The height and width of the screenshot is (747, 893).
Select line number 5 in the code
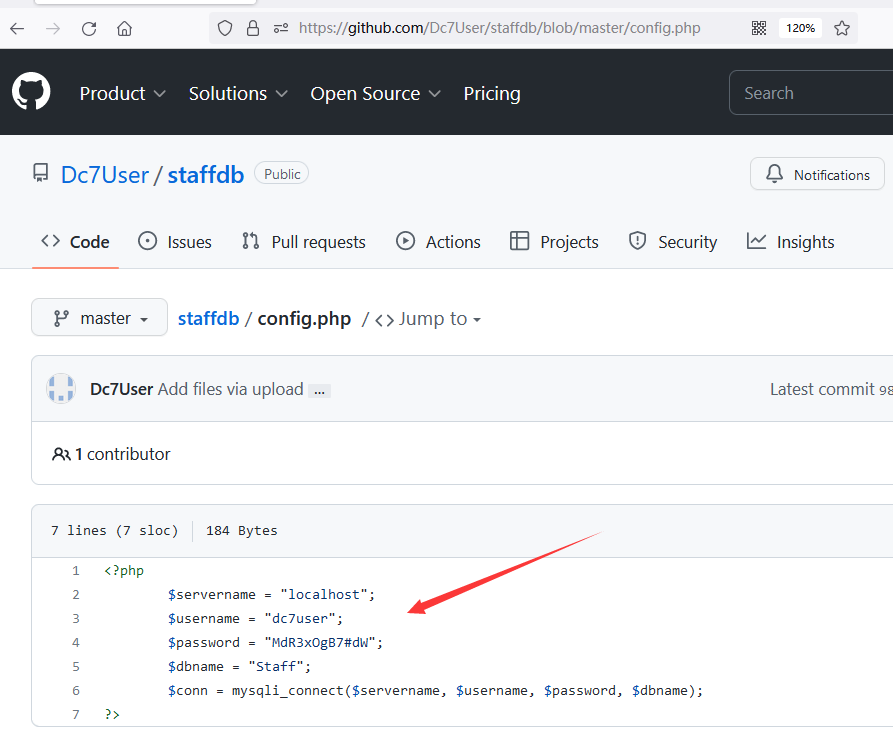(x=75, y=666)
